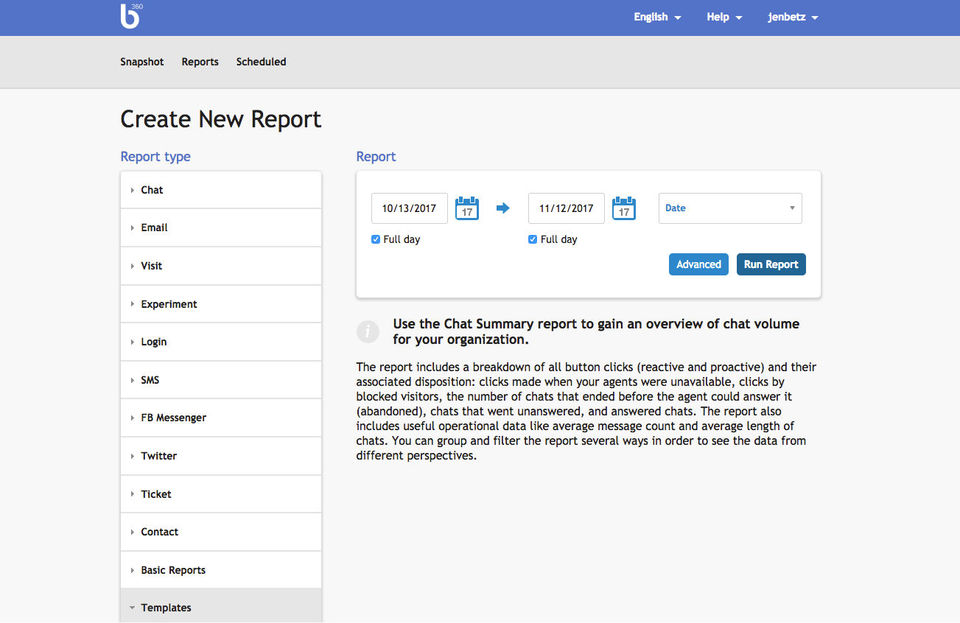The width and height of the screenshot is (960, 623).
Task: Open the English language dropdown
Action: tap(657, 17)
